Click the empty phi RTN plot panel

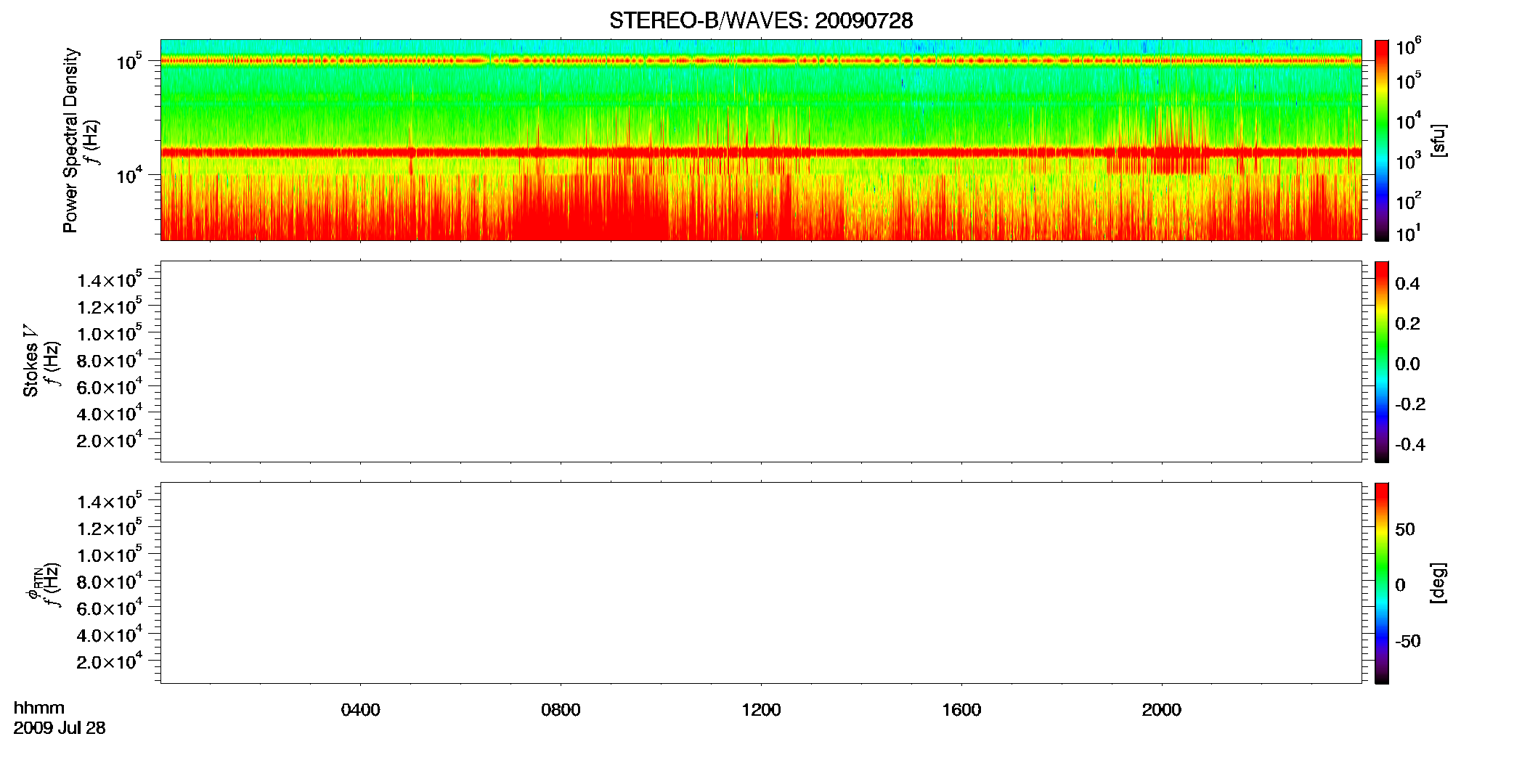(761, 583)
